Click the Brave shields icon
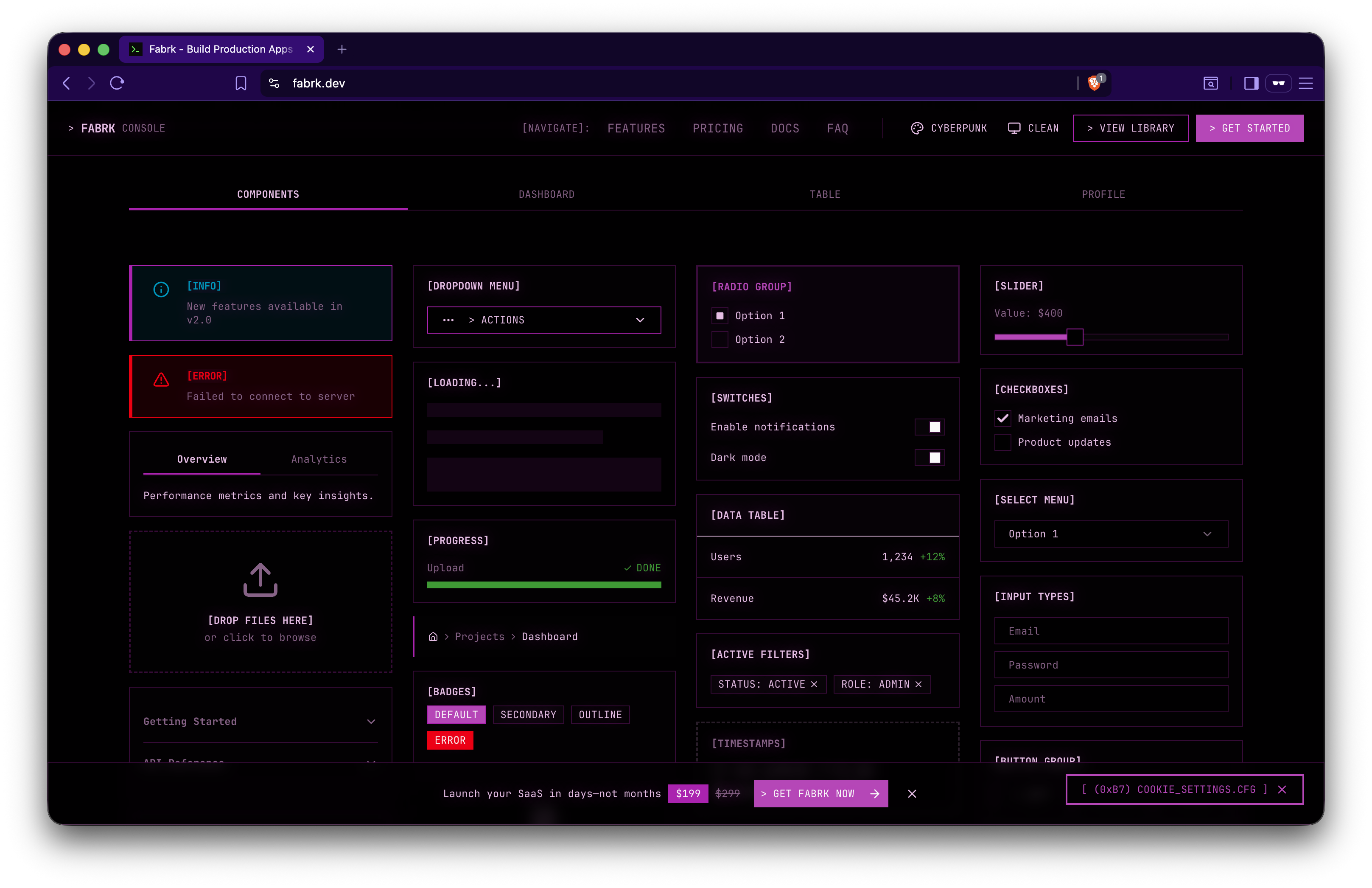This screenshot has height=888, width=1372. click(x=1094, y=83)
